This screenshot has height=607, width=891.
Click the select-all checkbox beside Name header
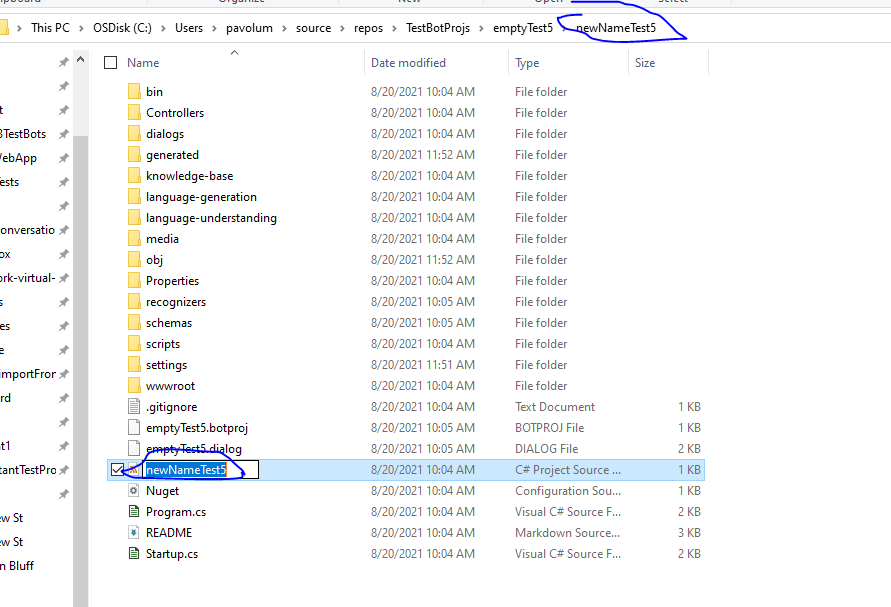point(111,61)
